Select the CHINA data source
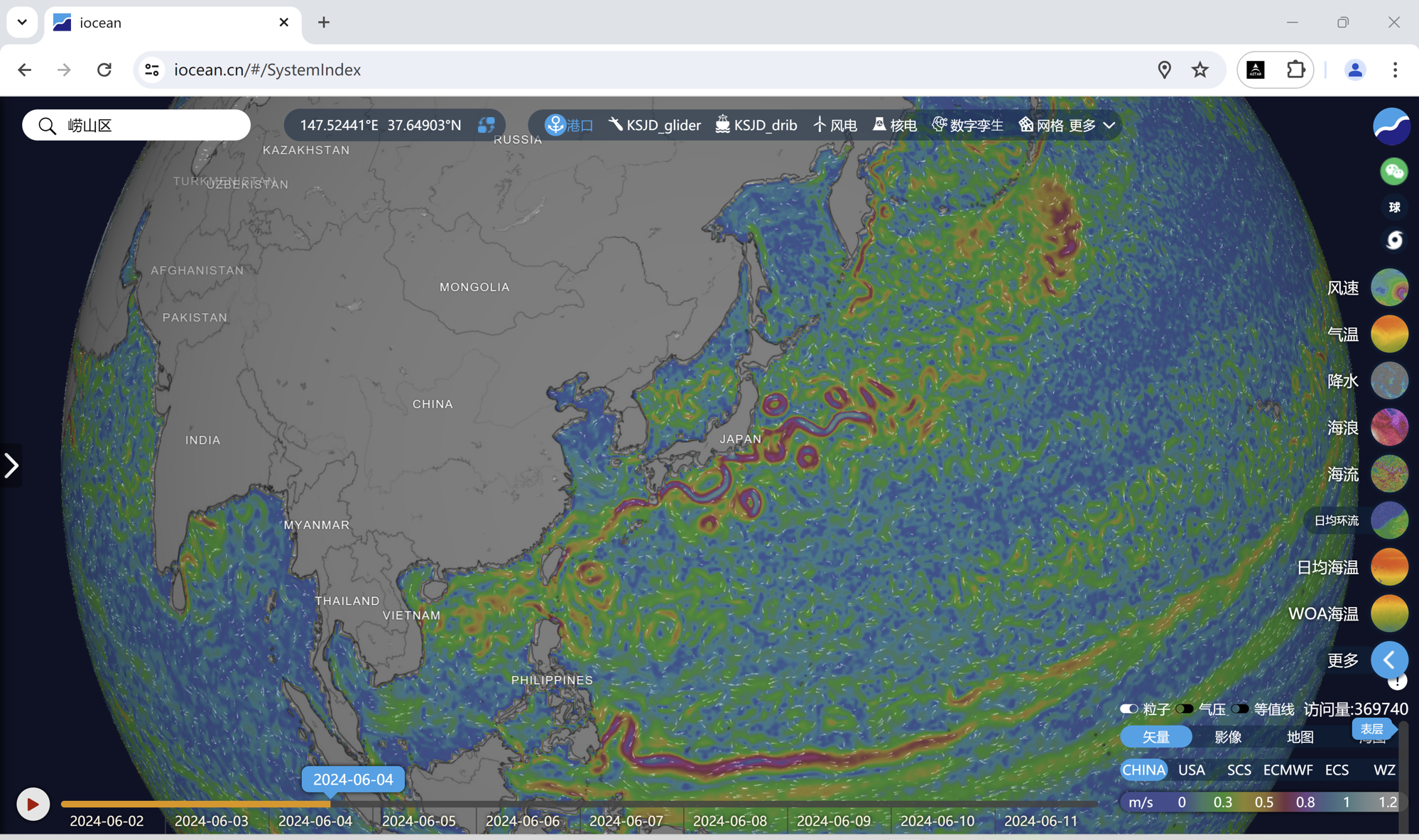The height and width of the screenshot is (840, 1419). (1143, 770)
